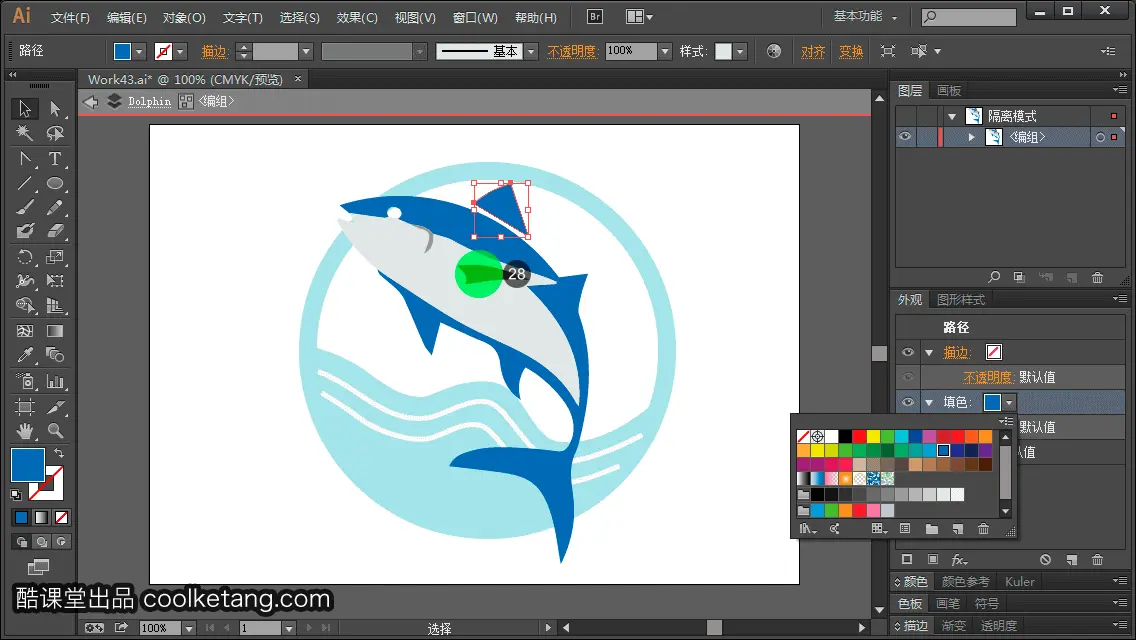
Task: Switch to the 画板 tab
Action: [x=948, y=91]
